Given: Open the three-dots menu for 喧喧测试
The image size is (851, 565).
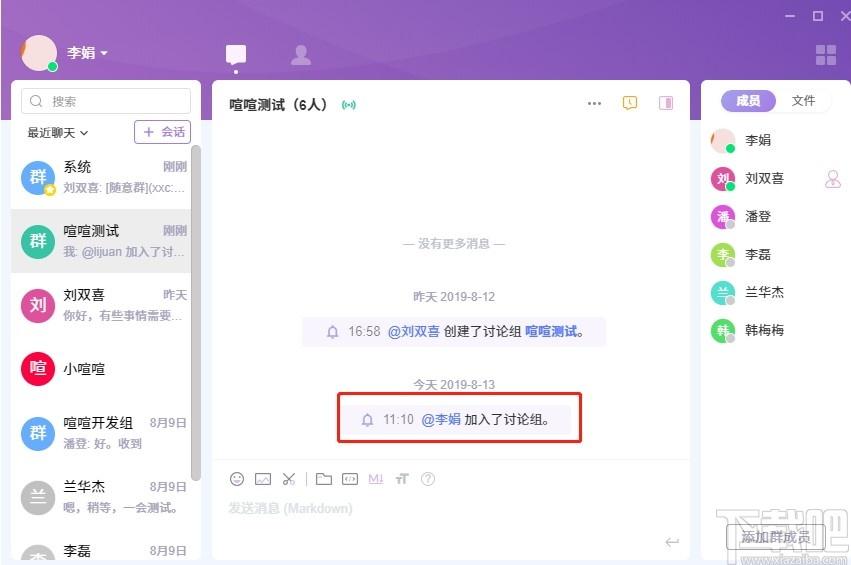Looking at the screenshot, I should [594, 103].
